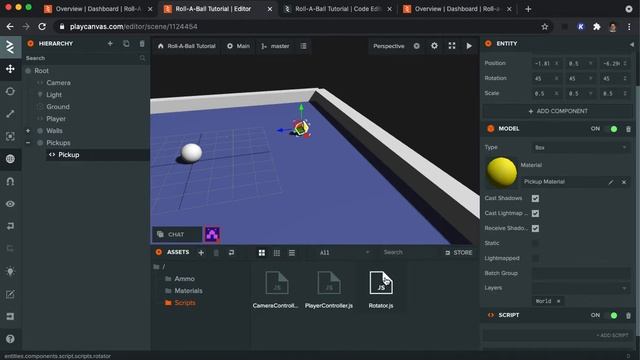Switch assets to list view

click(292, 253)
